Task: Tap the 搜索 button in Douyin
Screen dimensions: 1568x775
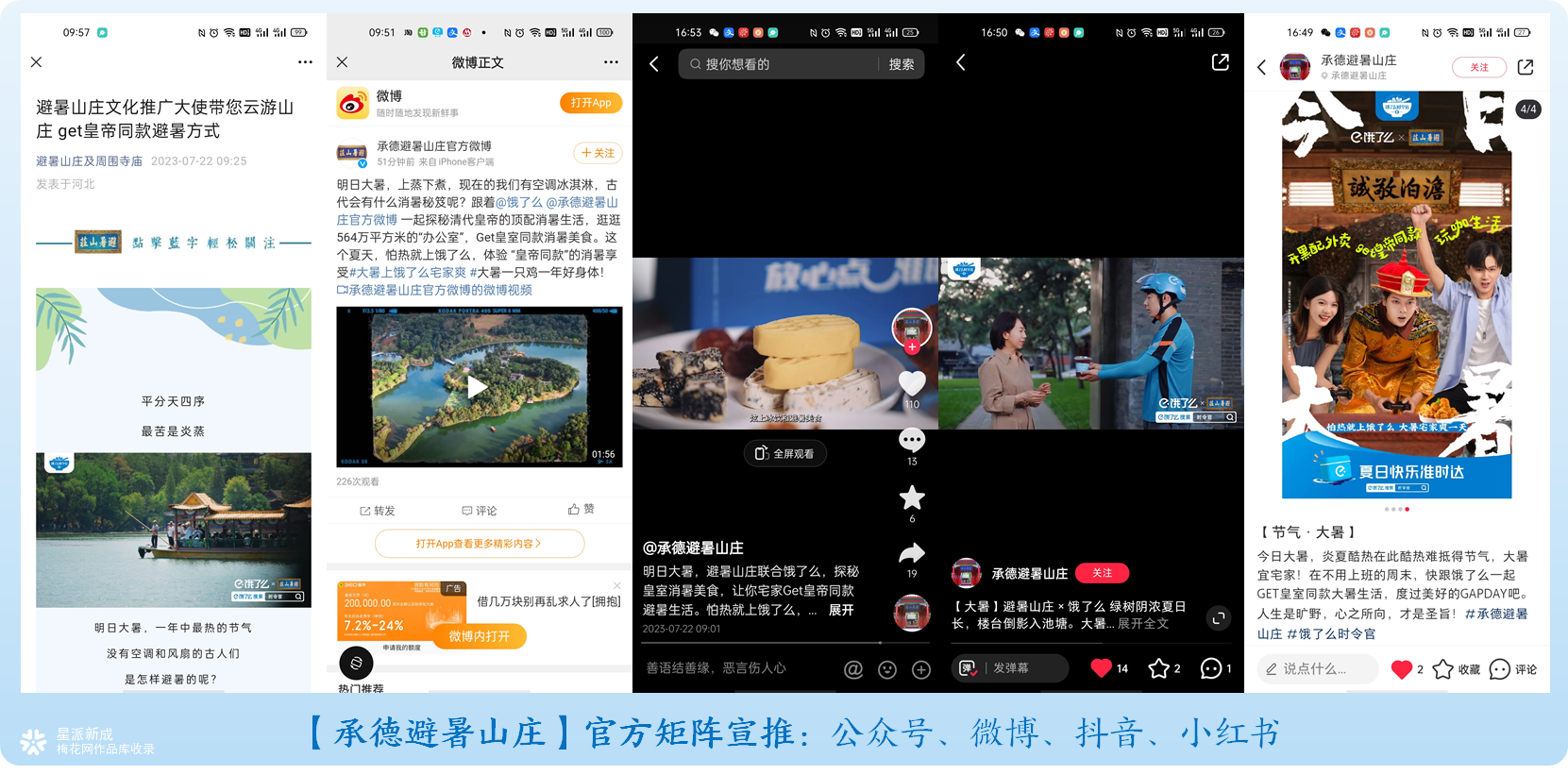Action: (x=902, y=64)
